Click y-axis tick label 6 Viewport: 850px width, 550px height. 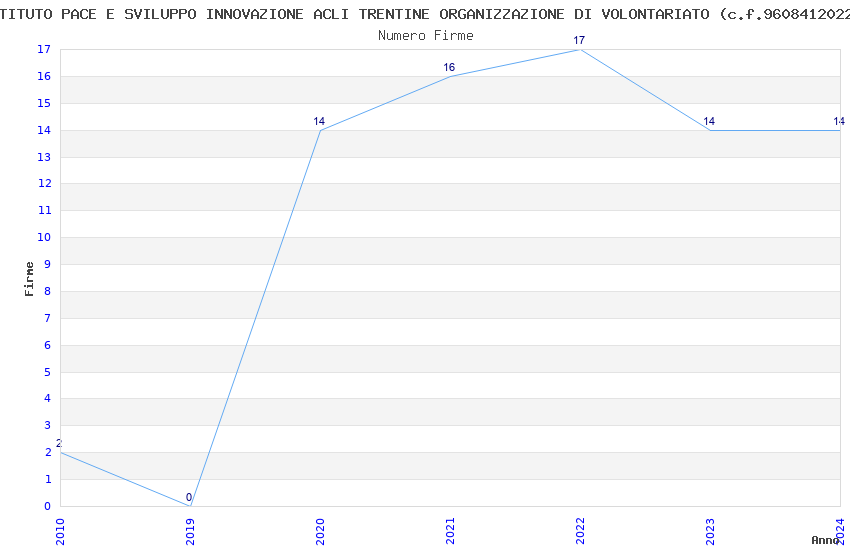(x=48, y=345)
